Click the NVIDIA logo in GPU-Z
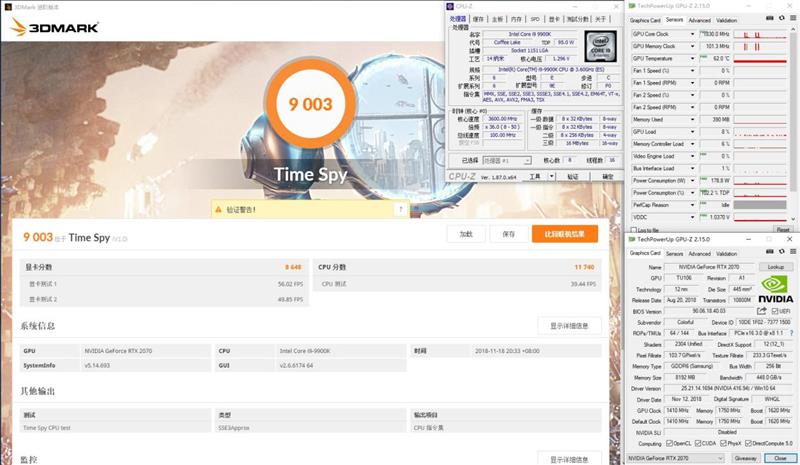Image resolution: width=800 pixels, height=465 pixels. pyautogui.click(x=776, y=289)
